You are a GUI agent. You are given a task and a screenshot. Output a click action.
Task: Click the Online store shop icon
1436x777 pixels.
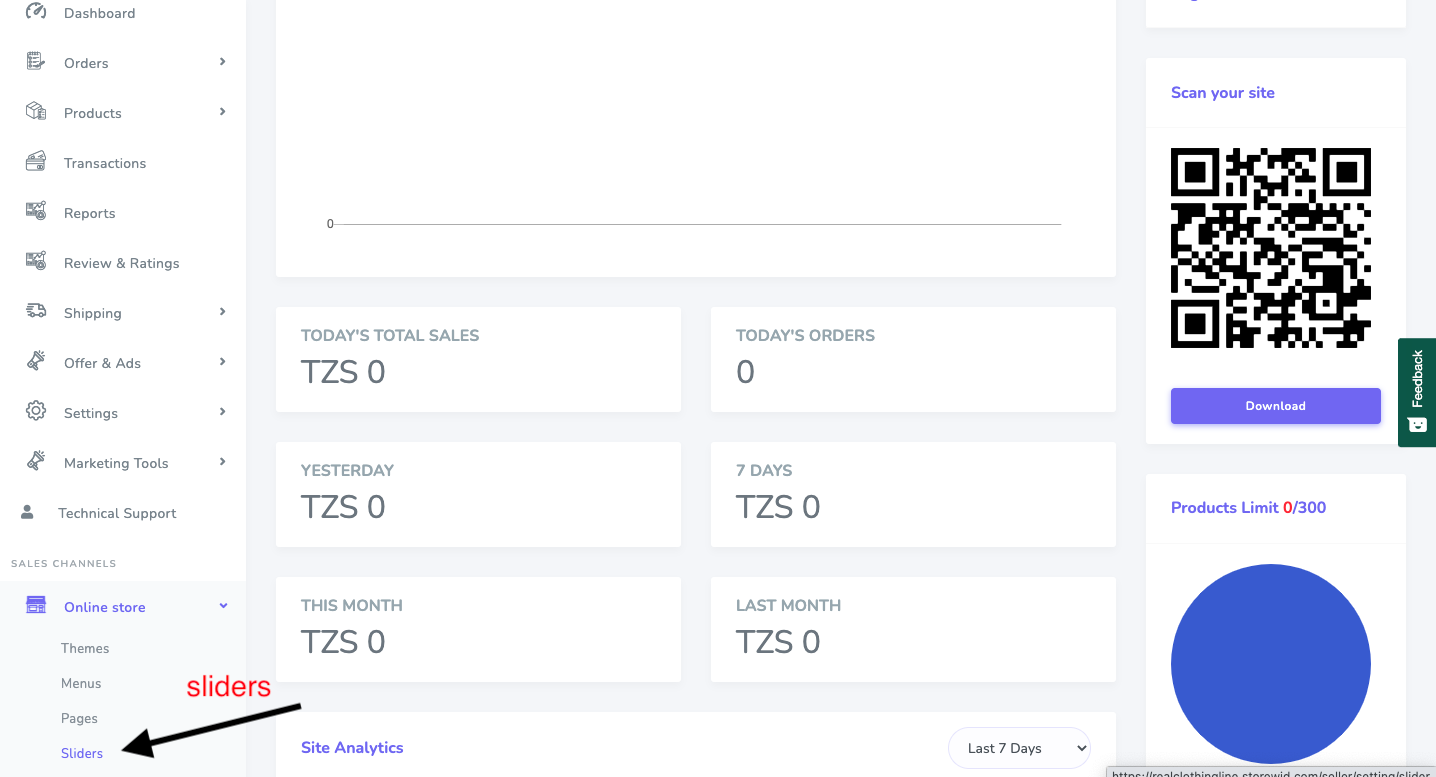pyautogui.click(x=36, y=606)
